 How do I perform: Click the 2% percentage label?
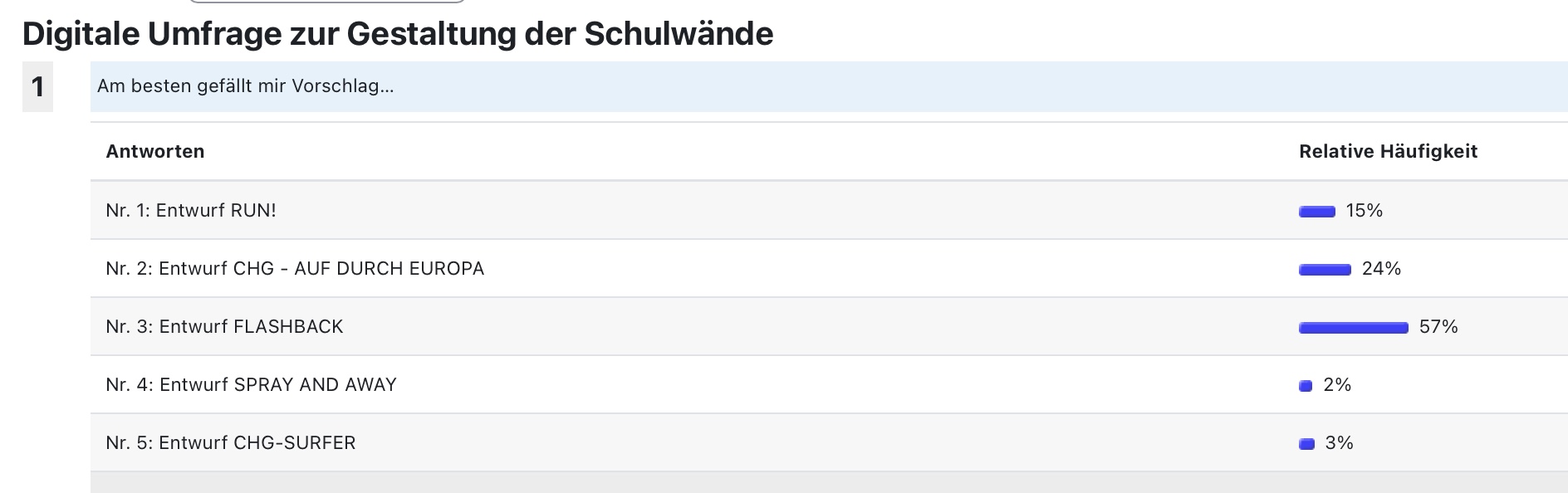coord(1338,385)
